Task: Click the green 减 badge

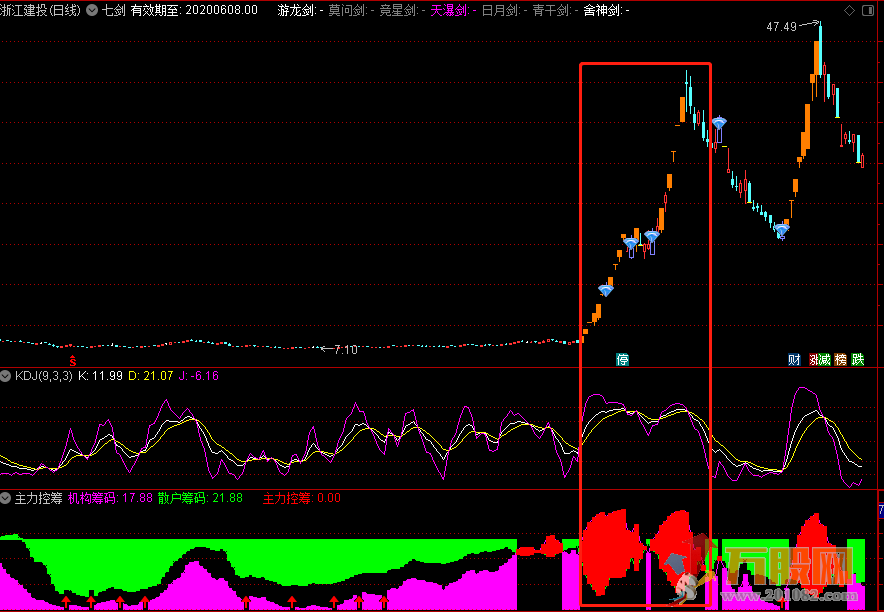Action: click(x=825, y=360)
